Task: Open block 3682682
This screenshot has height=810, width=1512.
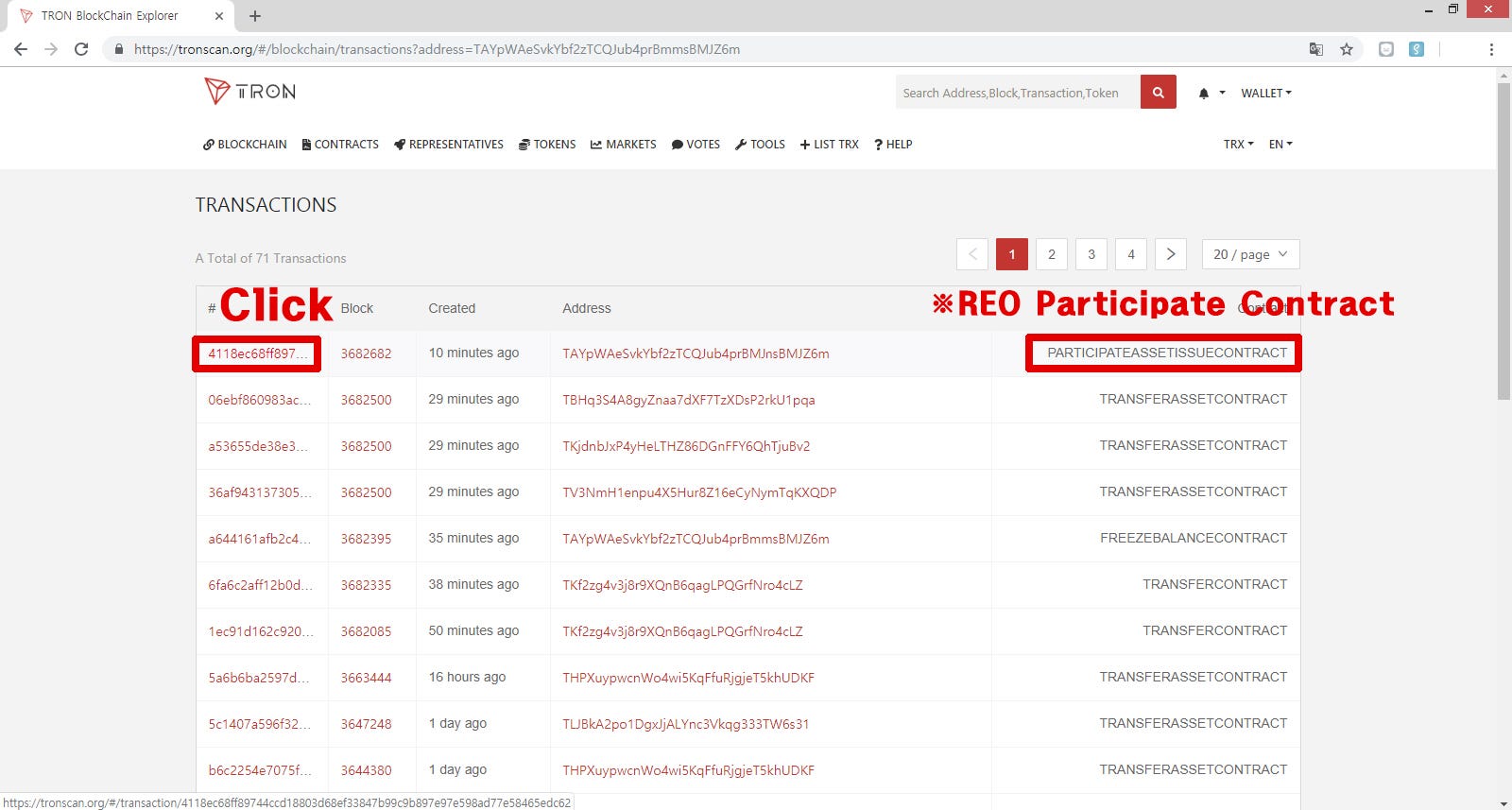Action: coord(366,353)
